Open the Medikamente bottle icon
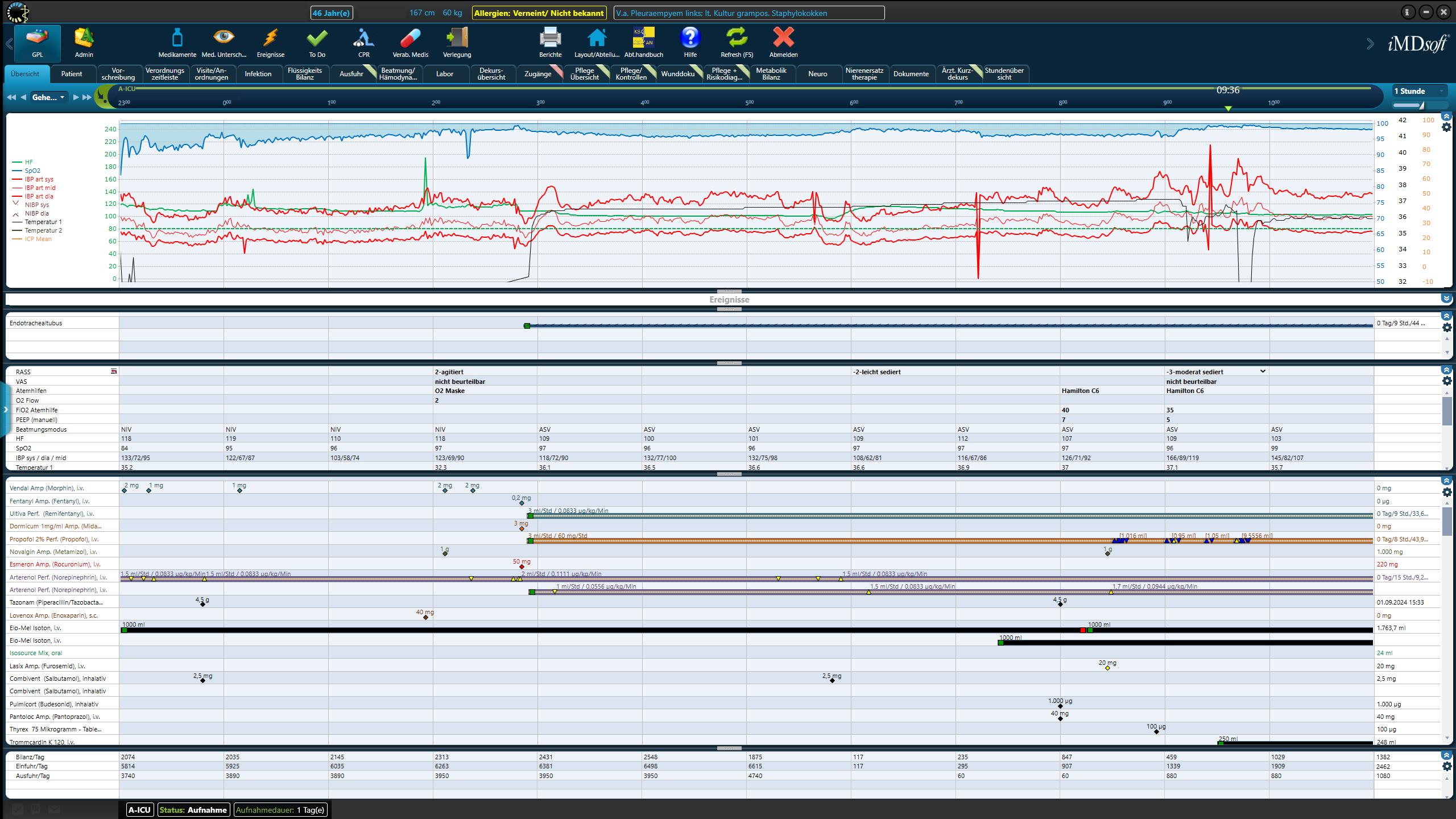Image resolution: width=1456 pixels, height=819 pixels. pos(177,39)
